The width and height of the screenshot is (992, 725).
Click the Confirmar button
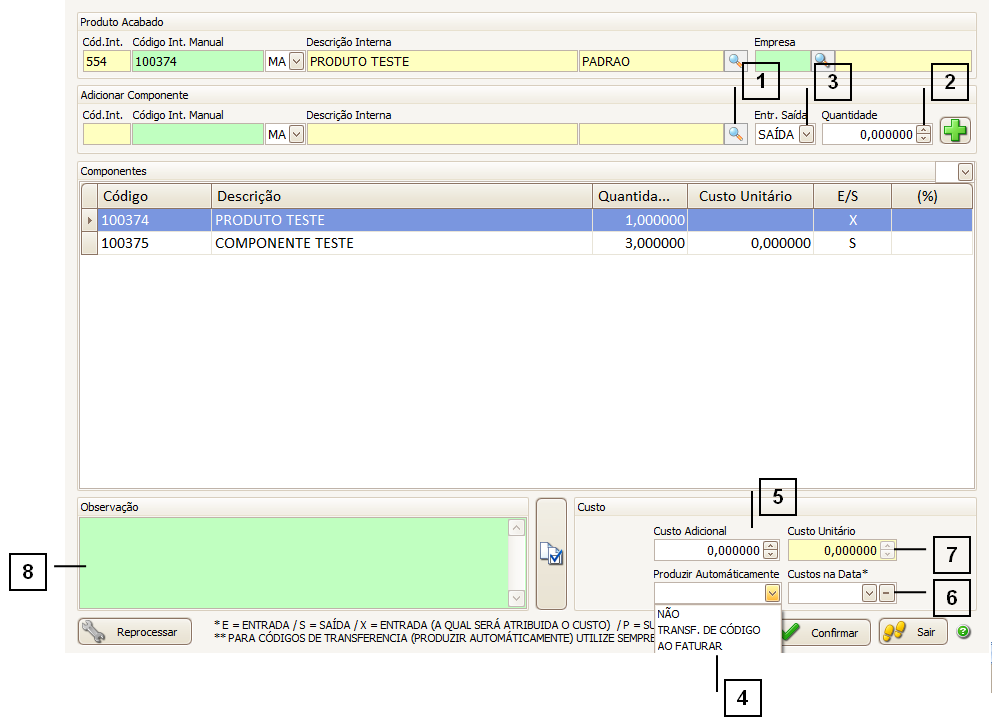point(825,632)
